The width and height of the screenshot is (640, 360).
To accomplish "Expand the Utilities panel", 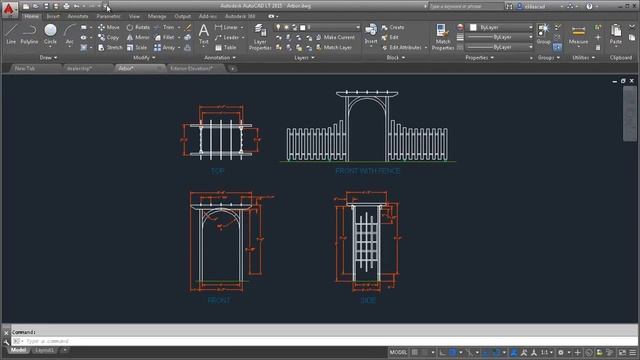I will pos(584,58).
